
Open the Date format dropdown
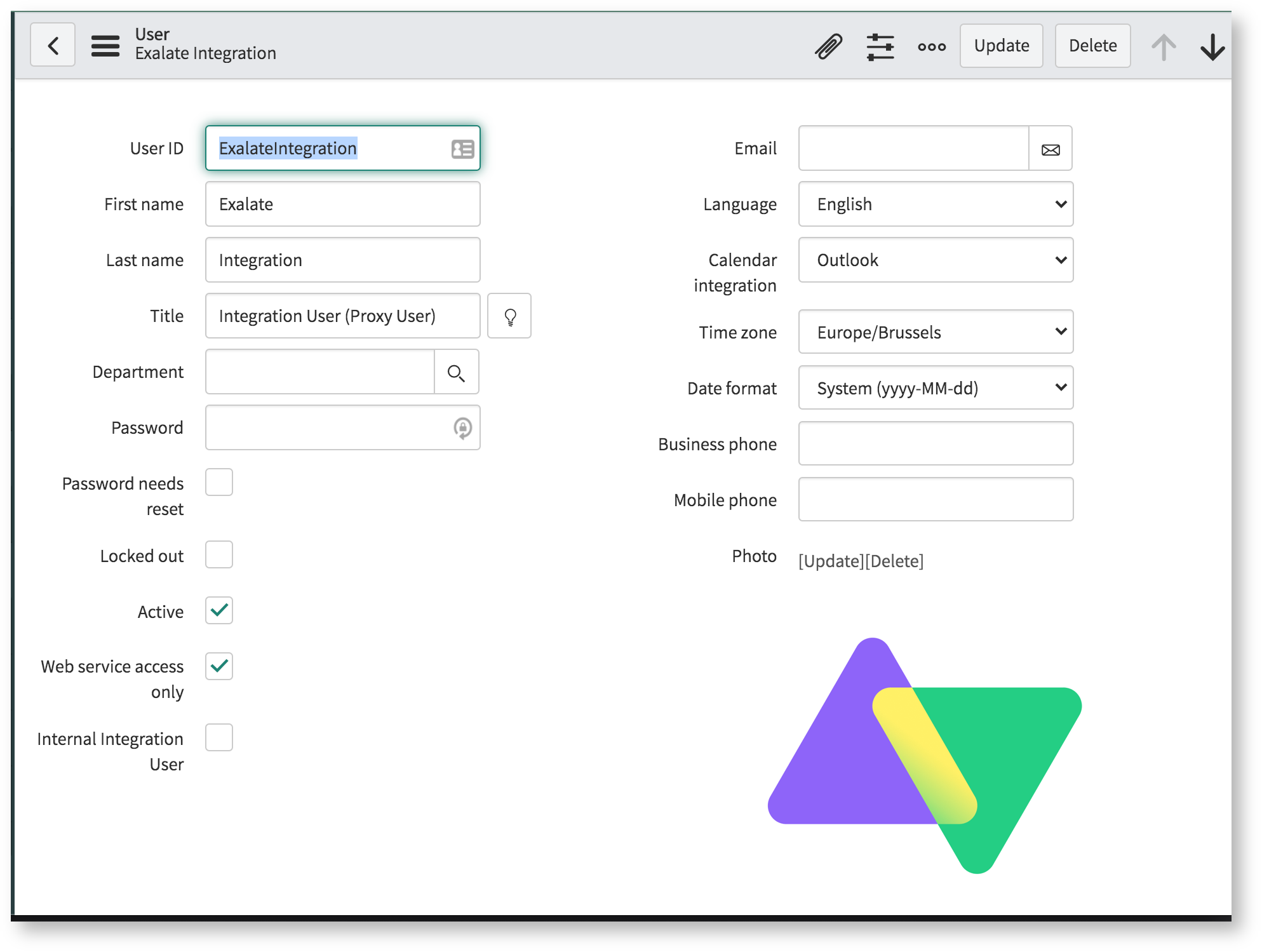click(935, 388)
